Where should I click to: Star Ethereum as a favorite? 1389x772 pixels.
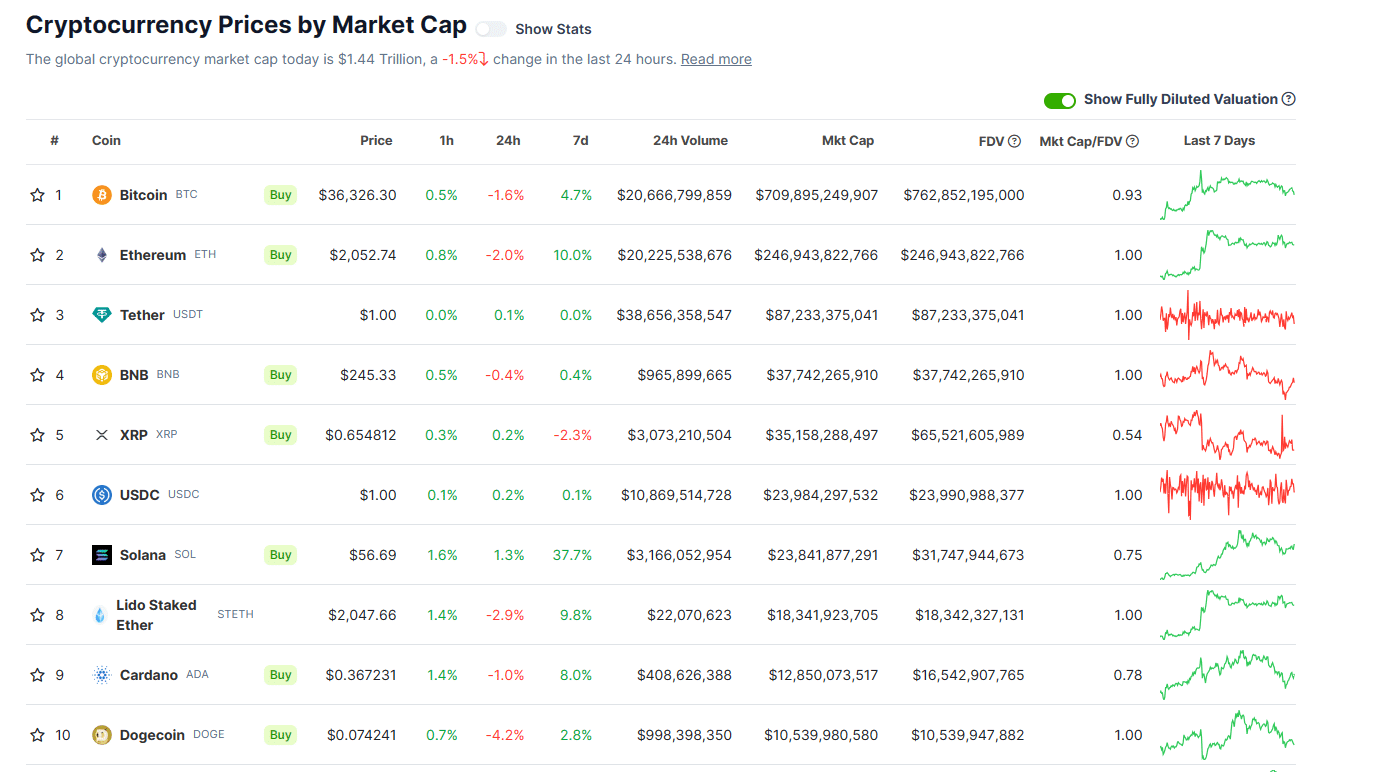tap(37, 255)
